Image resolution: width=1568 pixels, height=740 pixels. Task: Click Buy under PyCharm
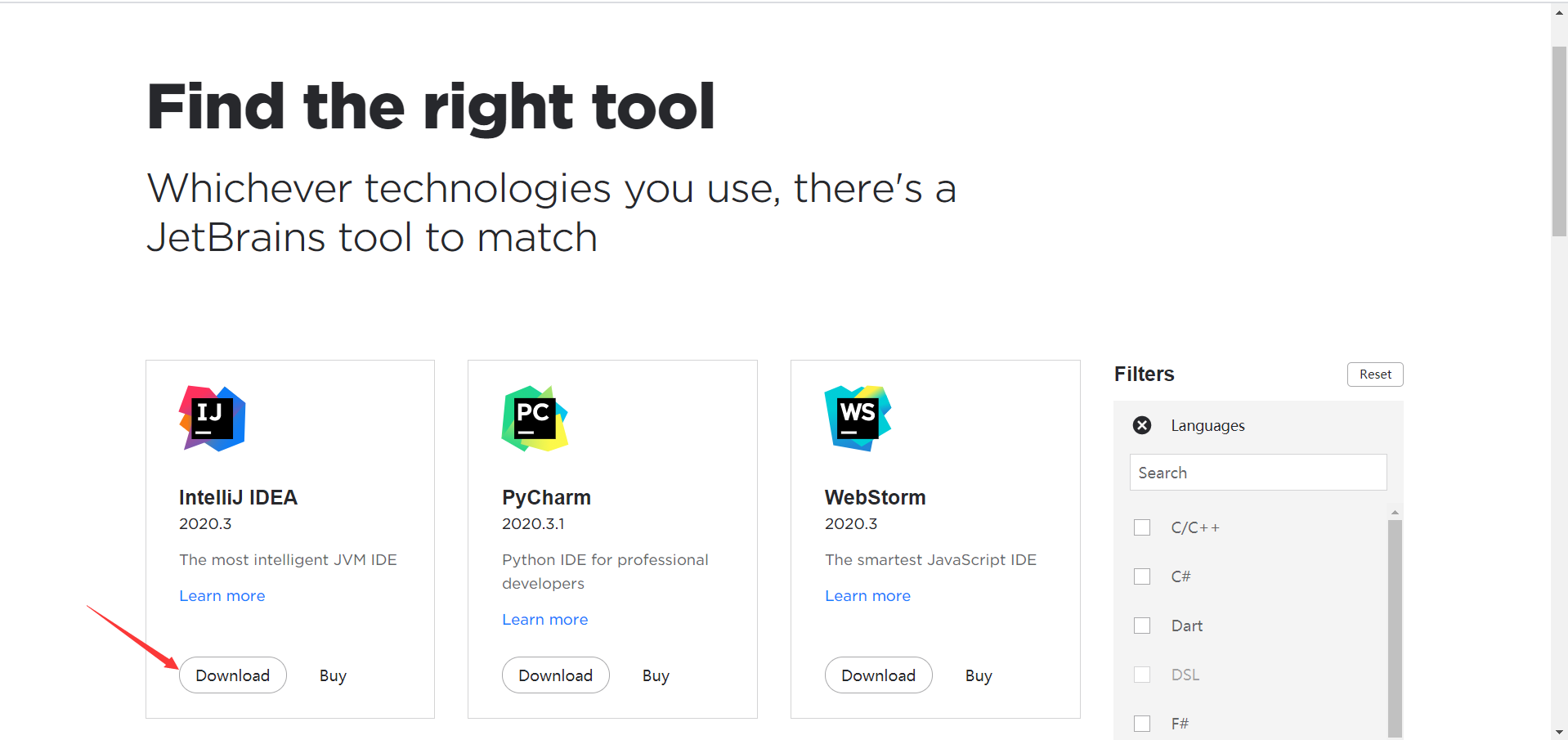coord(656,676)
